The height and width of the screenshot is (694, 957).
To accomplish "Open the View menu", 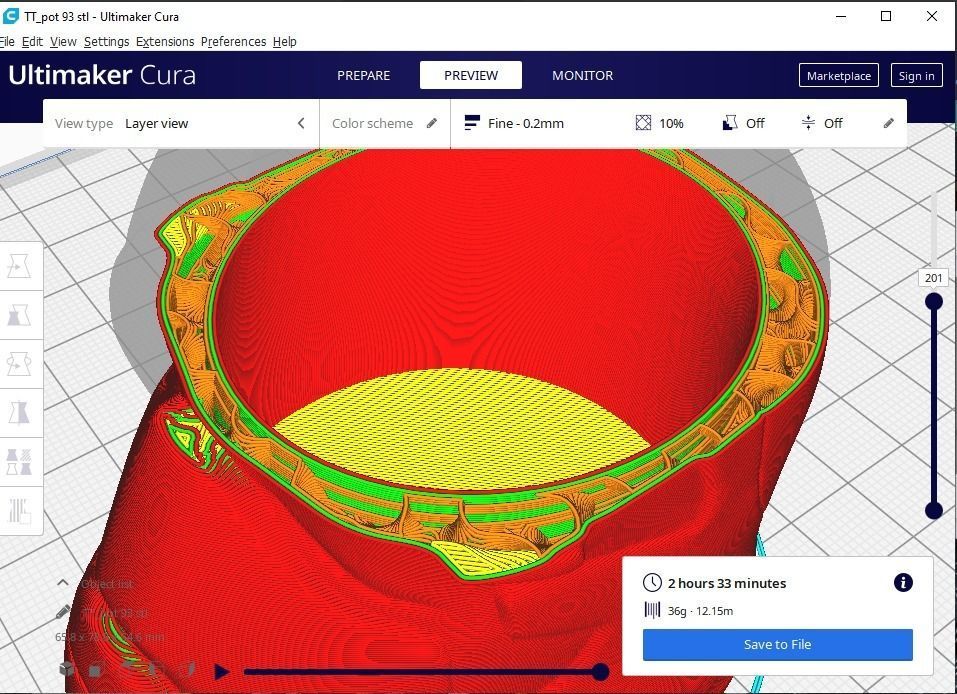I will [x=63, y=42].
